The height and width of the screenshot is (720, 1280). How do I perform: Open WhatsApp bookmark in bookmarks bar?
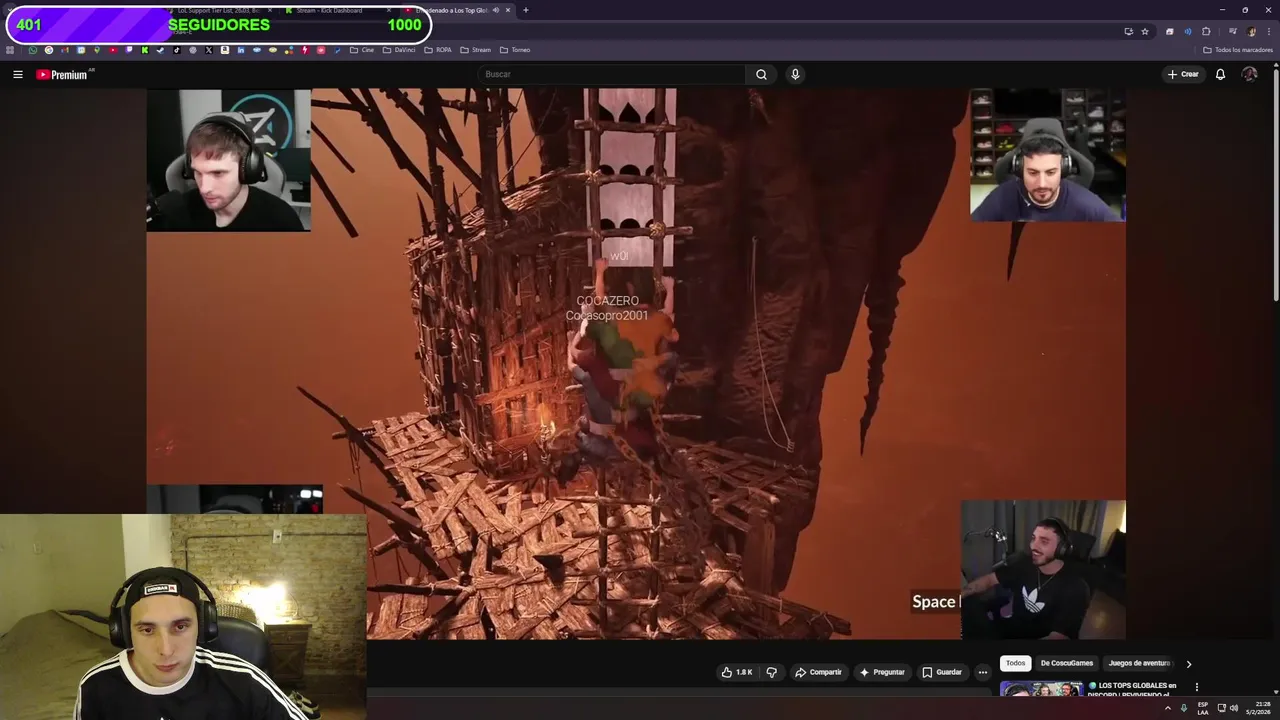[x=32, y=50]
